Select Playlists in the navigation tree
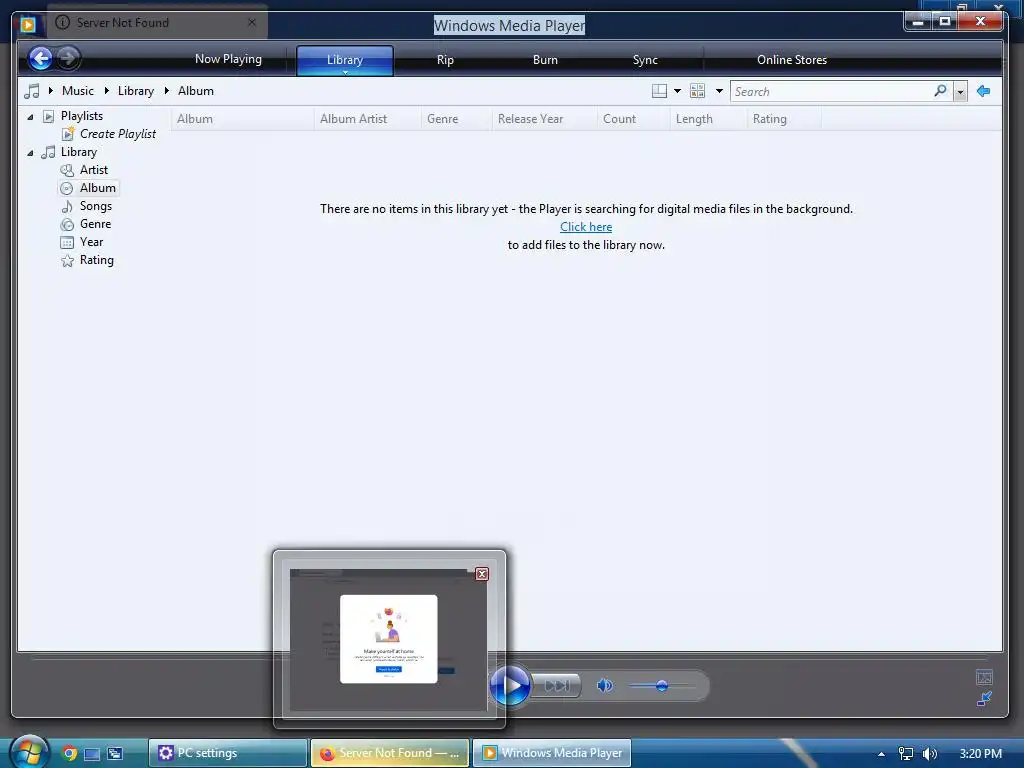The width and height of the screenshot is (1024, 768). pyautogui.click(x=82, y=116)
